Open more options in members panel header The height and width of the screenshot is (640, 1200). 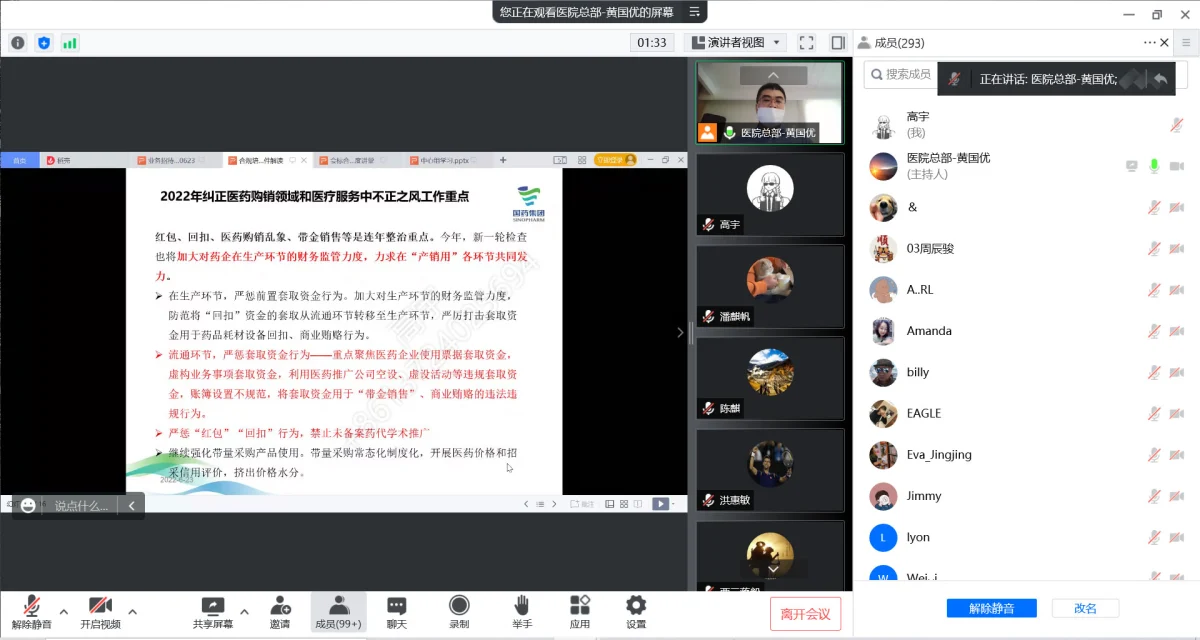click(1150, 43)
